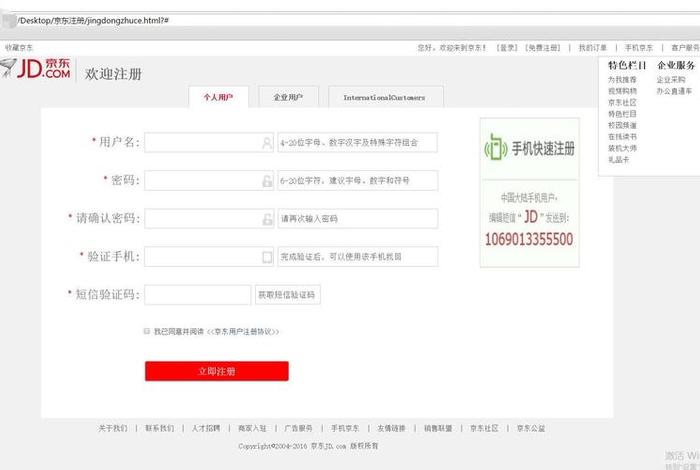Tick the 我已同意并阅读 agreement checkbox
Viewport: 700px width, 470px height.
146,330
